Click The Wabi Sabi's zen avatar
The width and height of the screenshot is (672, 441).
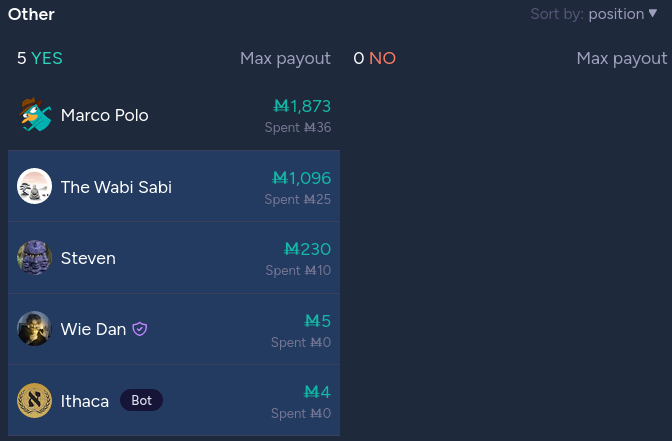pos(34,186)
